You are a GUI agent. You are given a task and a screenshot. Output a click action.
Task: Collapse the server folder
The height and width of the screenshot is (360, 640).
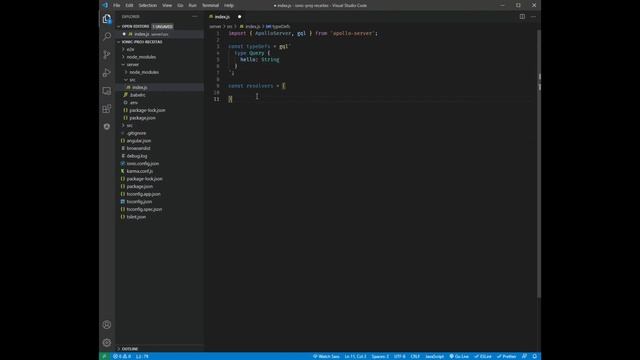click(133, 64)
